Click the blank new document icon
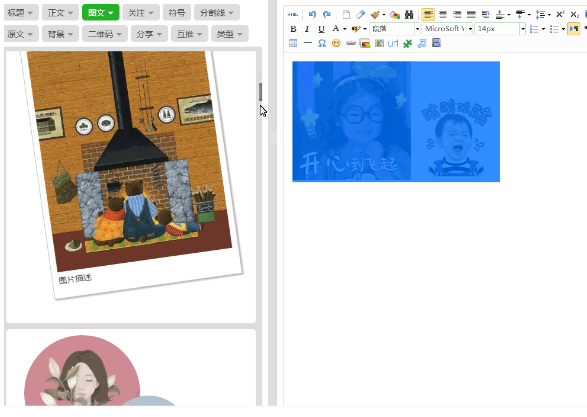Screen dimensions: 587x417 (346, 15)
